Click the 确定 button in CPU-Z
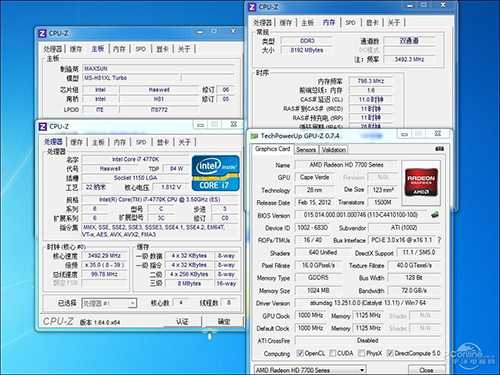The width and height of the screenshot is (500, 375). 224,321
